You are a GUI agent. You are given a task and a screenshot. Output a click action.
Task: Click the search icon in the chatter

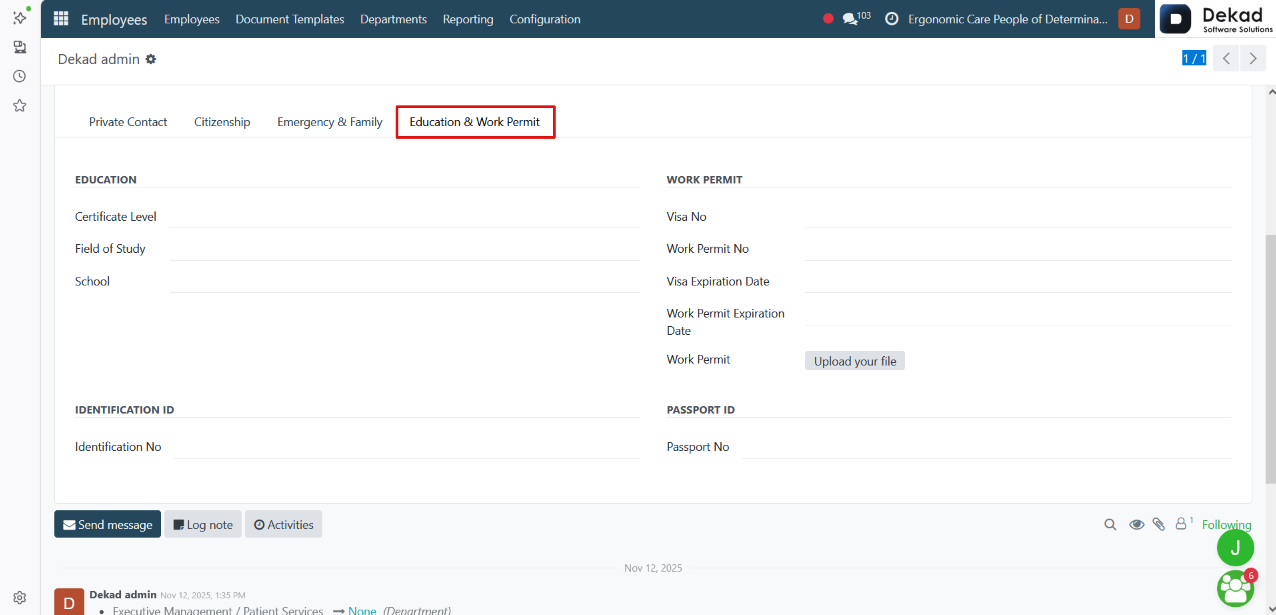1110,524
